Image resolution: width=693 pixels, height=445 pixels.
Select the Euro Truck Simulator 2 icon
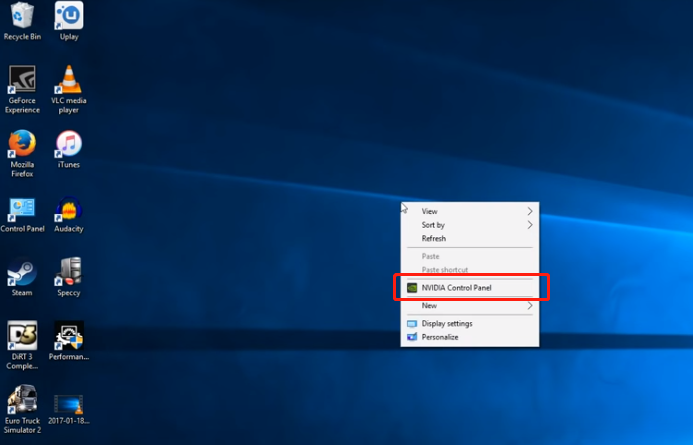coord(22,409)
